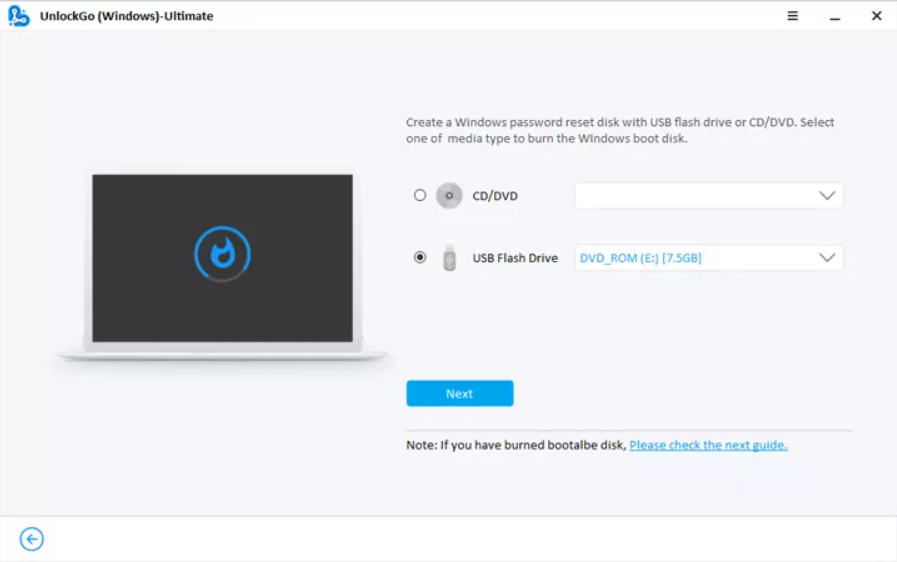897x562 pixels.
Task: Expand the CD/DVD drive dropdown arrow
Action: click(x=827, y=196)
